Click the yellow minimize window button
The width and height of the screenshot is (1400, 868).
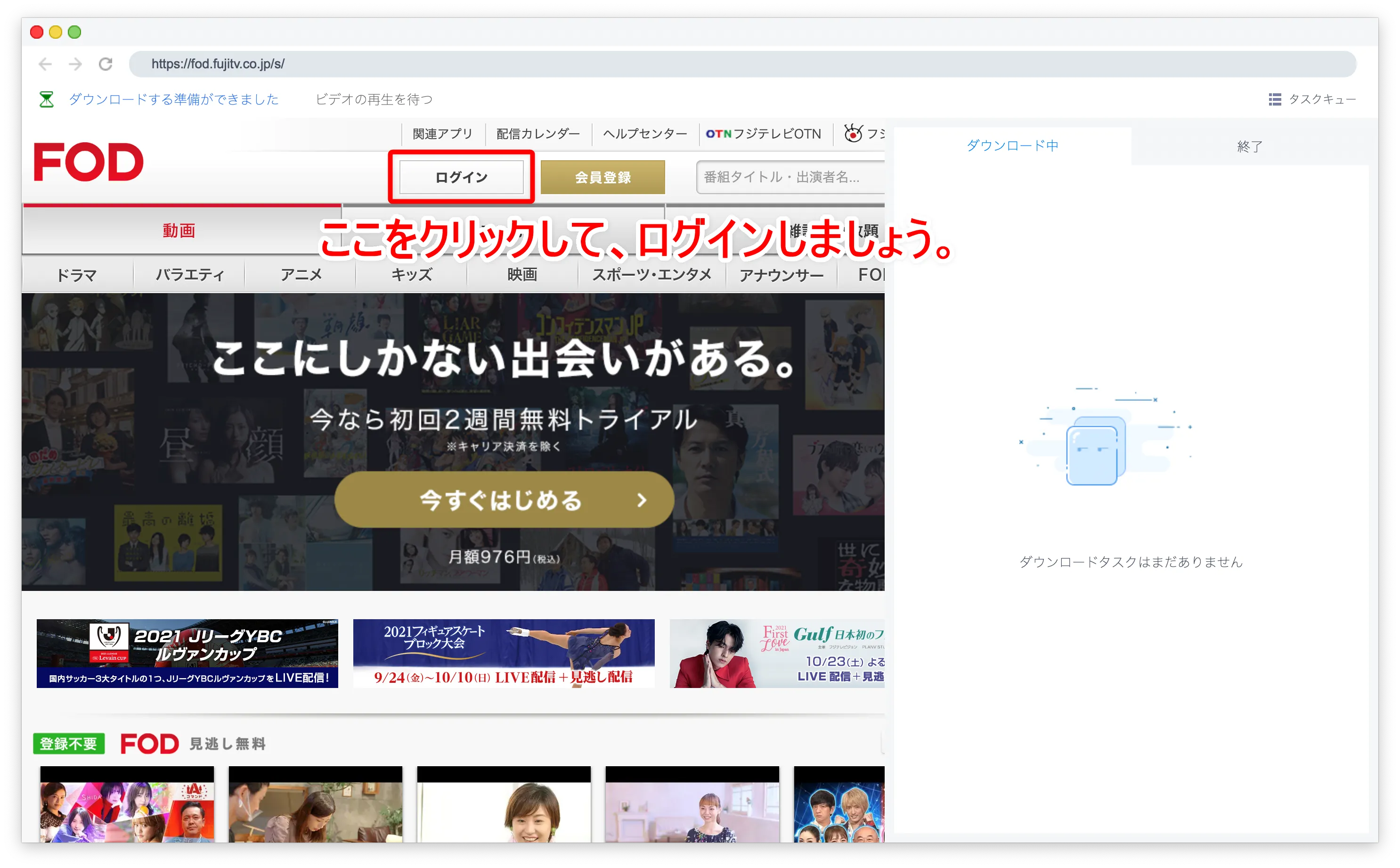56,32
